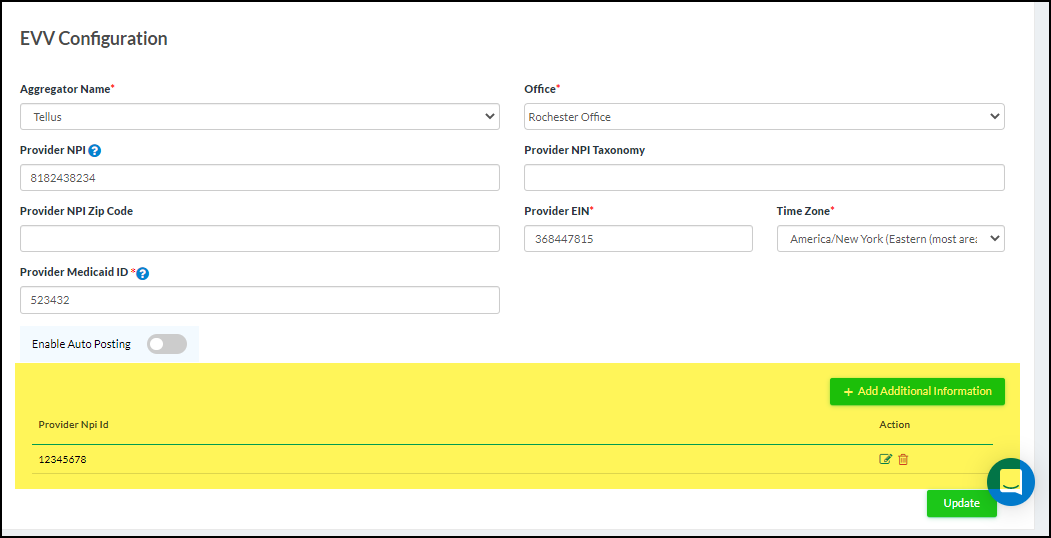
Task: Delete the 12345678 Provider NPI row
Action: [x=903, y=459]
